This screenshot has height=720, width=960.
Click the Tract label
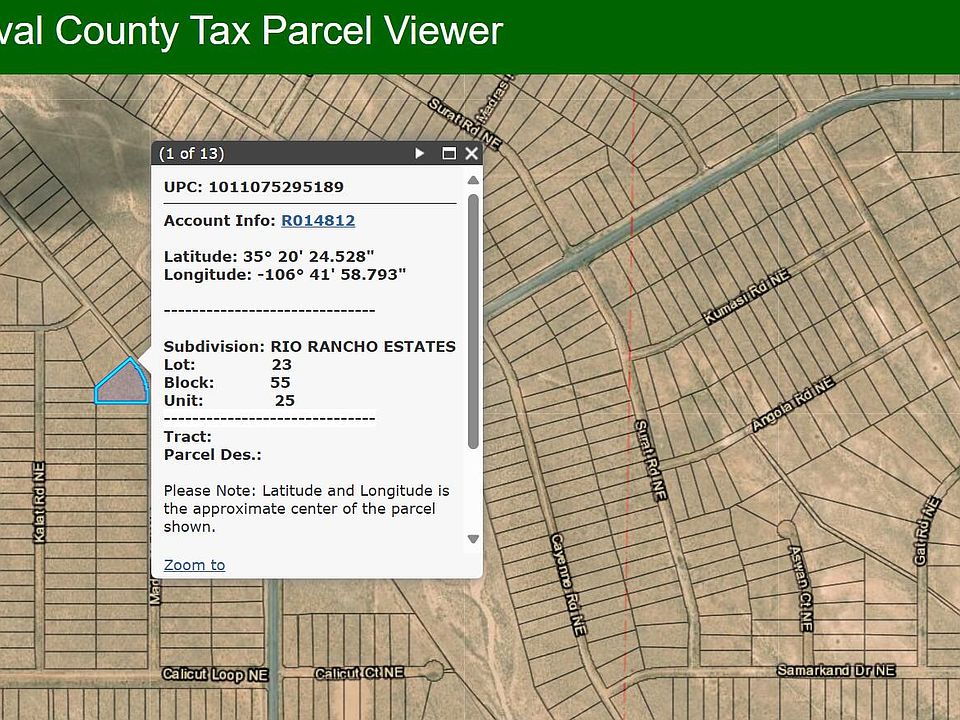click(187, 437)
